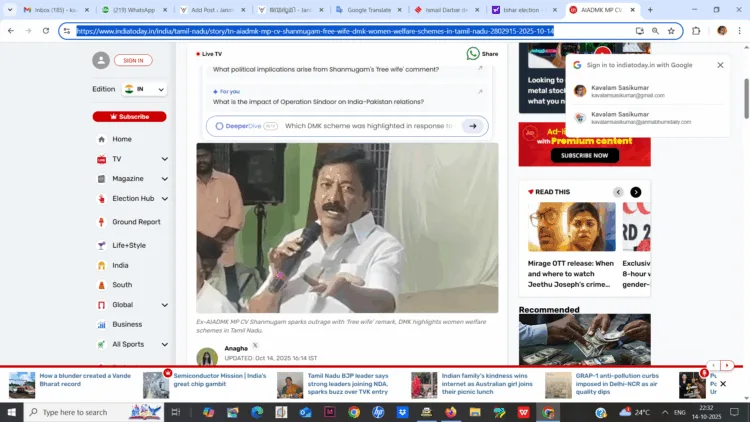Open the Mirage OTT release article thumbnail
The image size is (750, 422).
[x=572, y=227]
